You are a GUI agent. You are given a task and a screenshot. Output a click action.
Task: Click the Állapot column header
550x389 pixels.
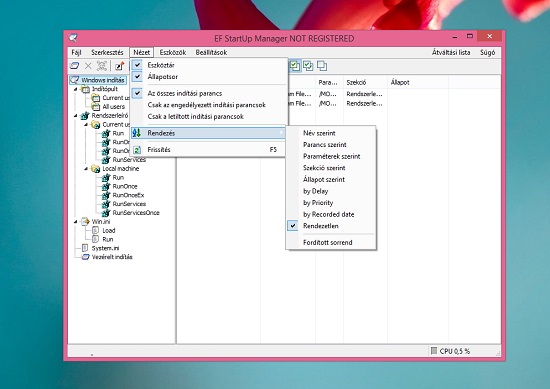[418, 82]
